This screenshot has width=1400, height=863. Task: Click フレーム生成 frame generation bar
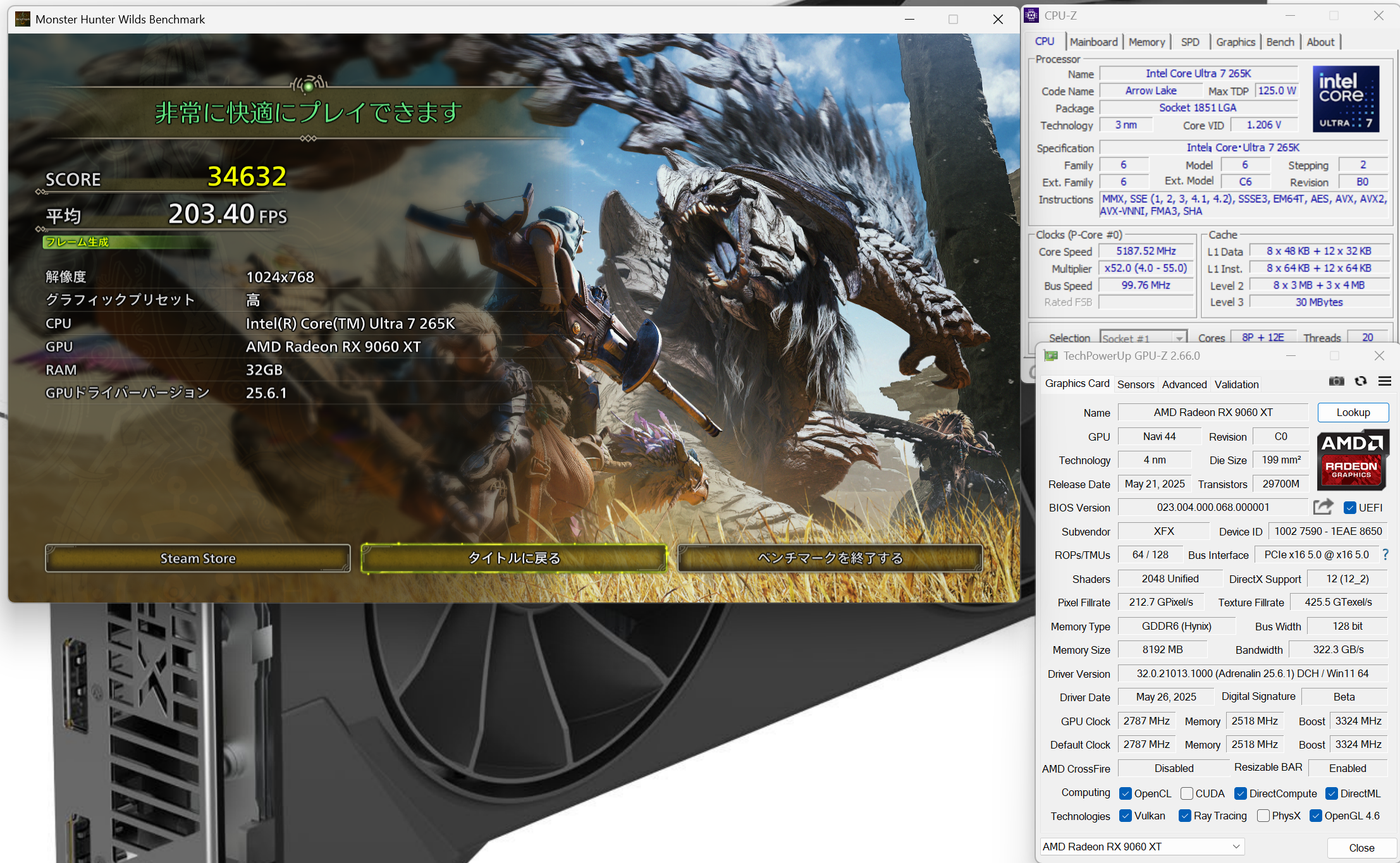pyautogui.click(x=128, y=242)
